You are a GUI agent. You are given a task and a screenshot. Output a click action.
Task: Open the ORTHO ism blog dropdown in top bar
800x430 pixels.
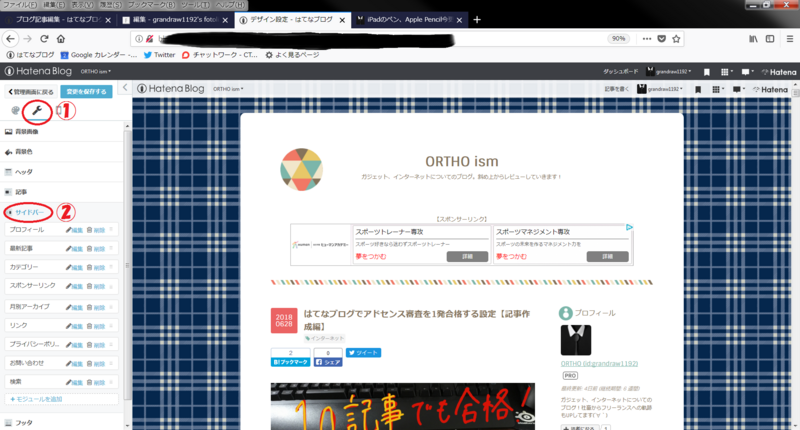(x=95, y=71)
